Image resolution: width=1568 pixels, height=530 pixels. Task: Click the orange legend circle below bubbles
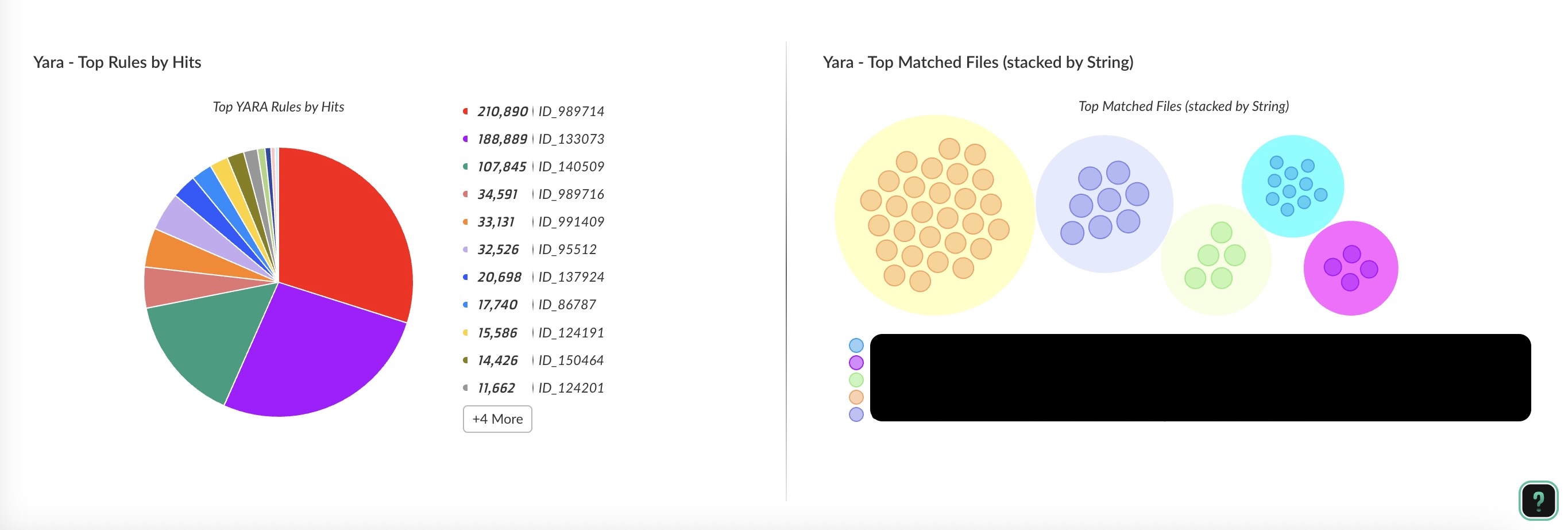point(856,397)
